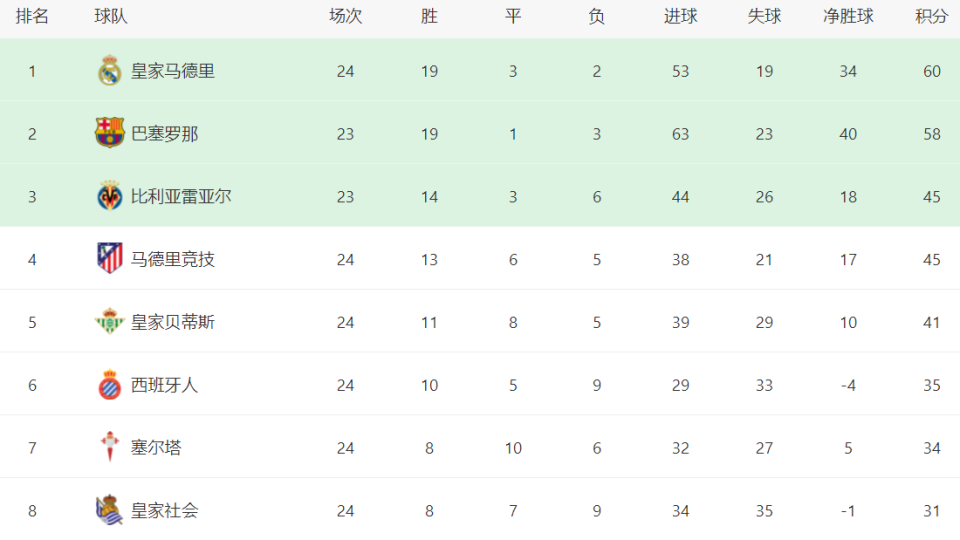This screenshot has height=540, width=960.
Task: Click the 失球 column header
Action: point(764,17)
